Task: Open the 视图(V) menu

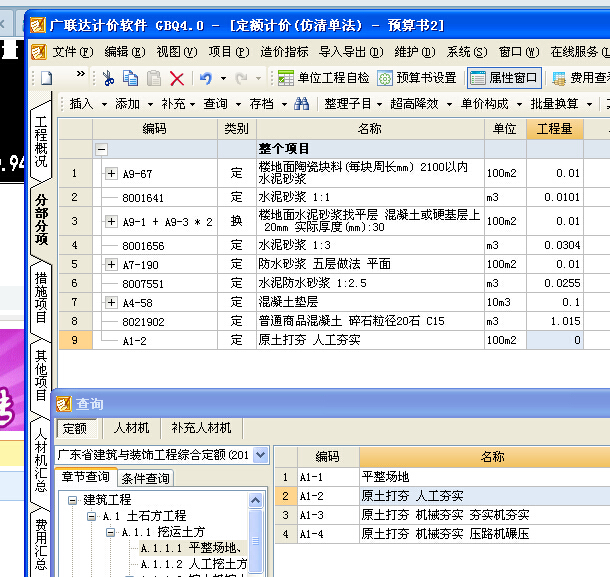Action: click(177, 52)
